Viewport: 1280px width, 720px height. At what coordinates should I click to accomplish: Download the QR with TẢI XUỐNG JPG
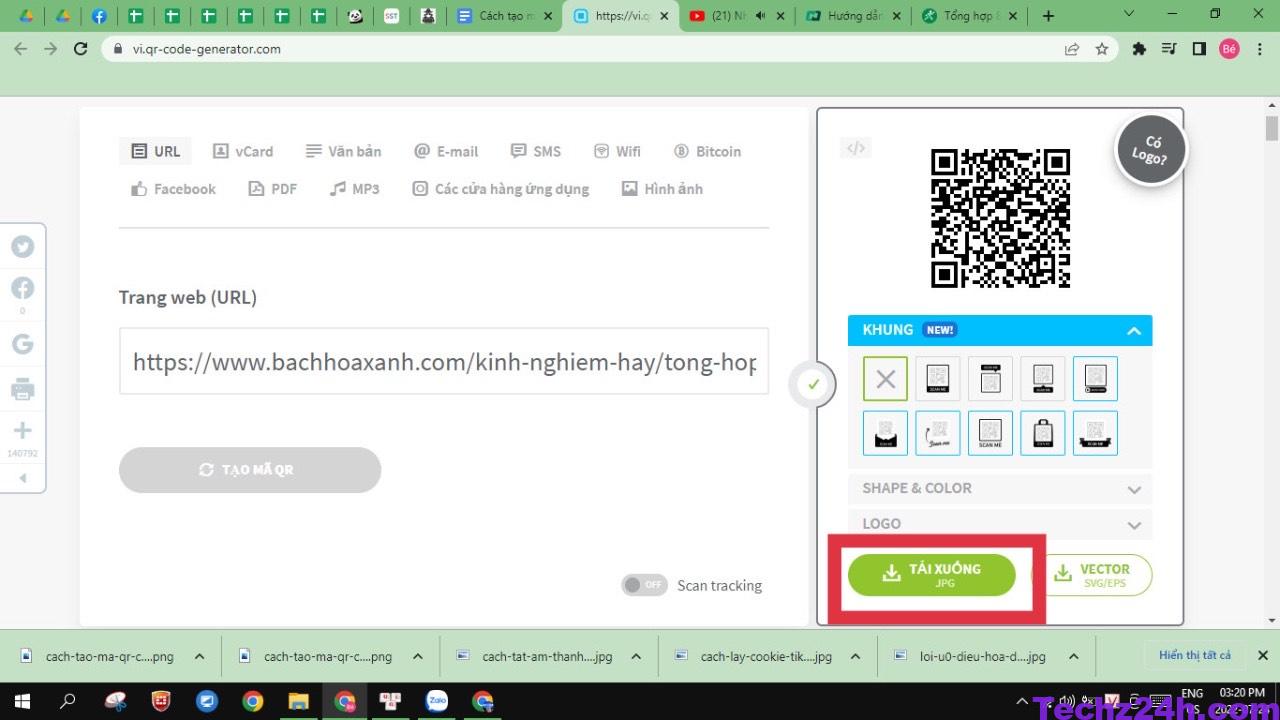point(931,575)
